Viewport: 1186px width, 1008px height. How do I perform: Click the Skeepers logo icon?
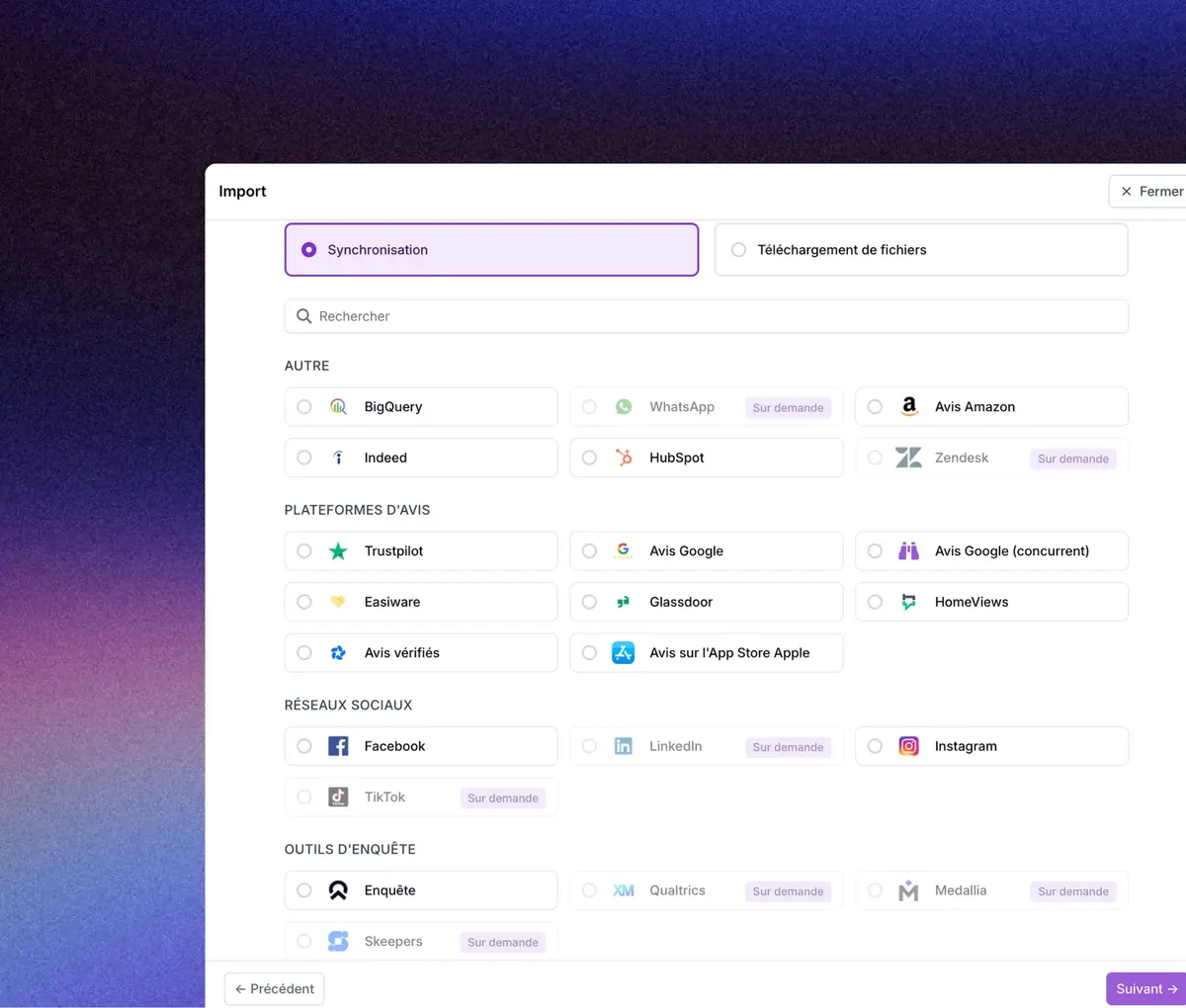tap(338, 941)
